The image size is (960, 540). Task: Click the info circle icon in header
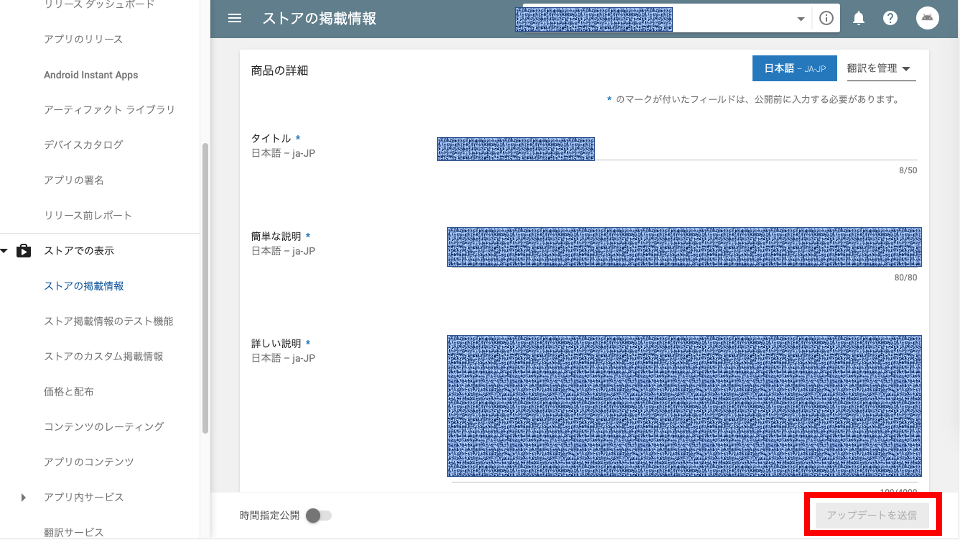[x=826, y=18]
